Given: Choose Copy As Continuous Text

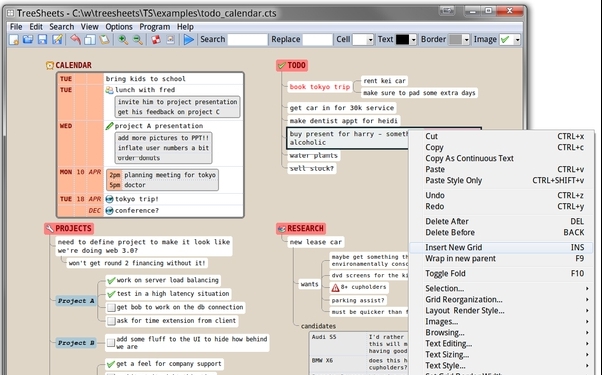Looking at the screenshot, I should click(x=501, y=158).
